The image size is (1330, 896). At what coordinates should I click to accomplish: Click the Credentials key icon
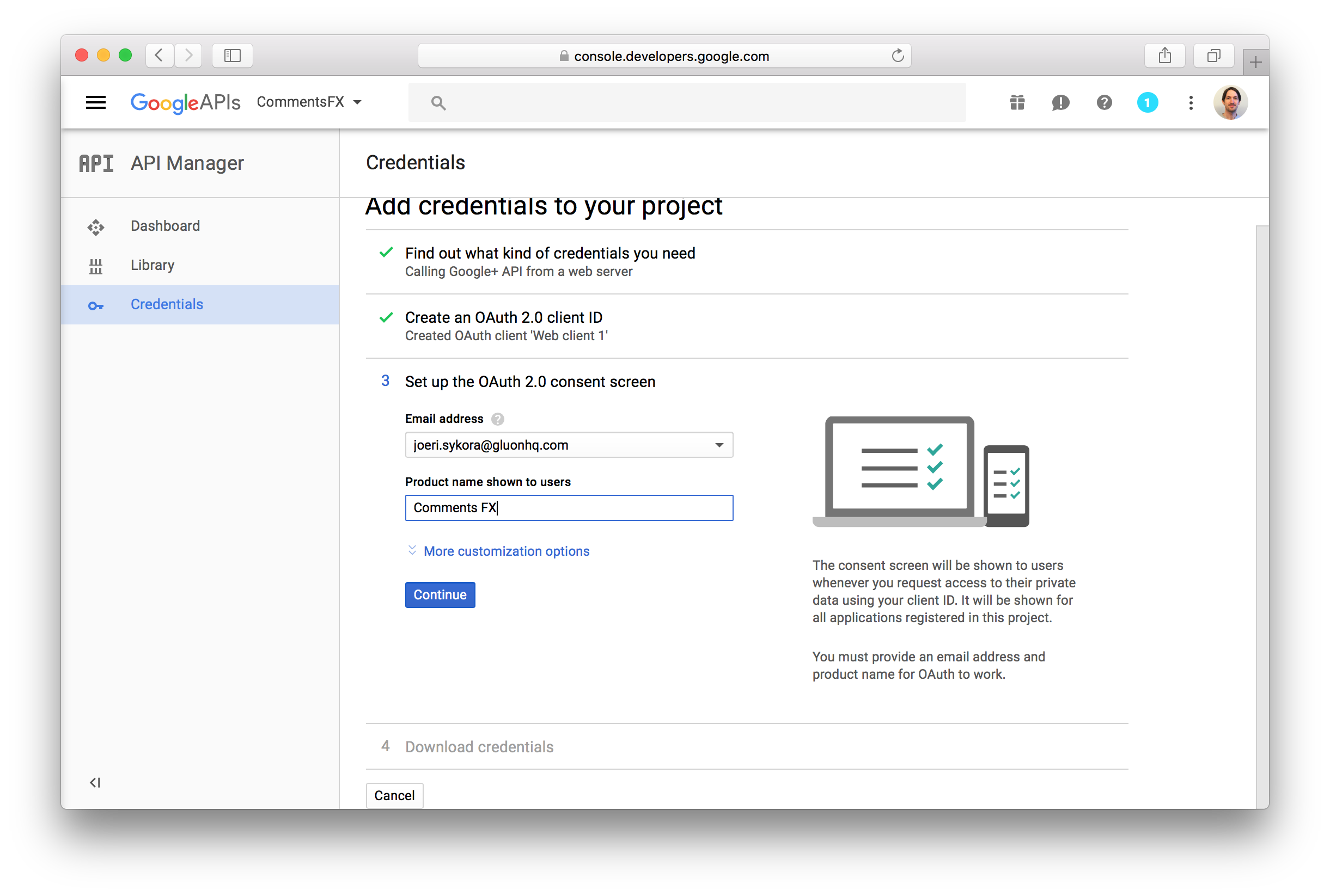click(x=95, y=306)
